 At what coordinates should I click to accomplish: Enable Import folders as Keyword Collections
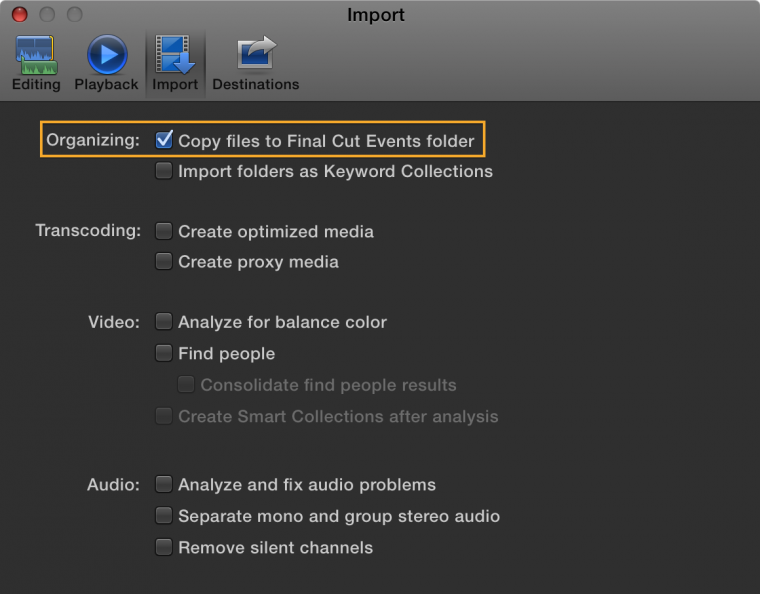(164, 171)
